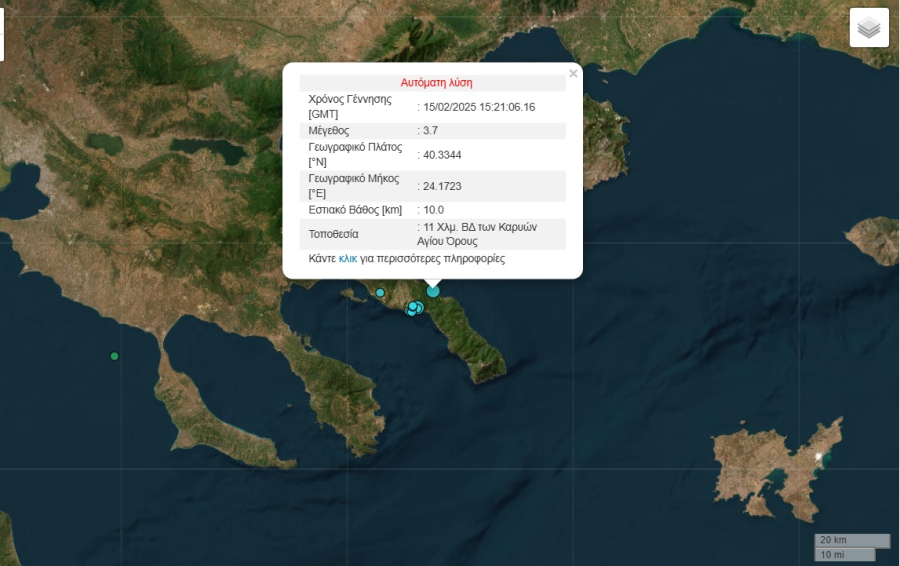
Task: Select the isolated cyan marker west of cluster
Action: coord(380,293)
